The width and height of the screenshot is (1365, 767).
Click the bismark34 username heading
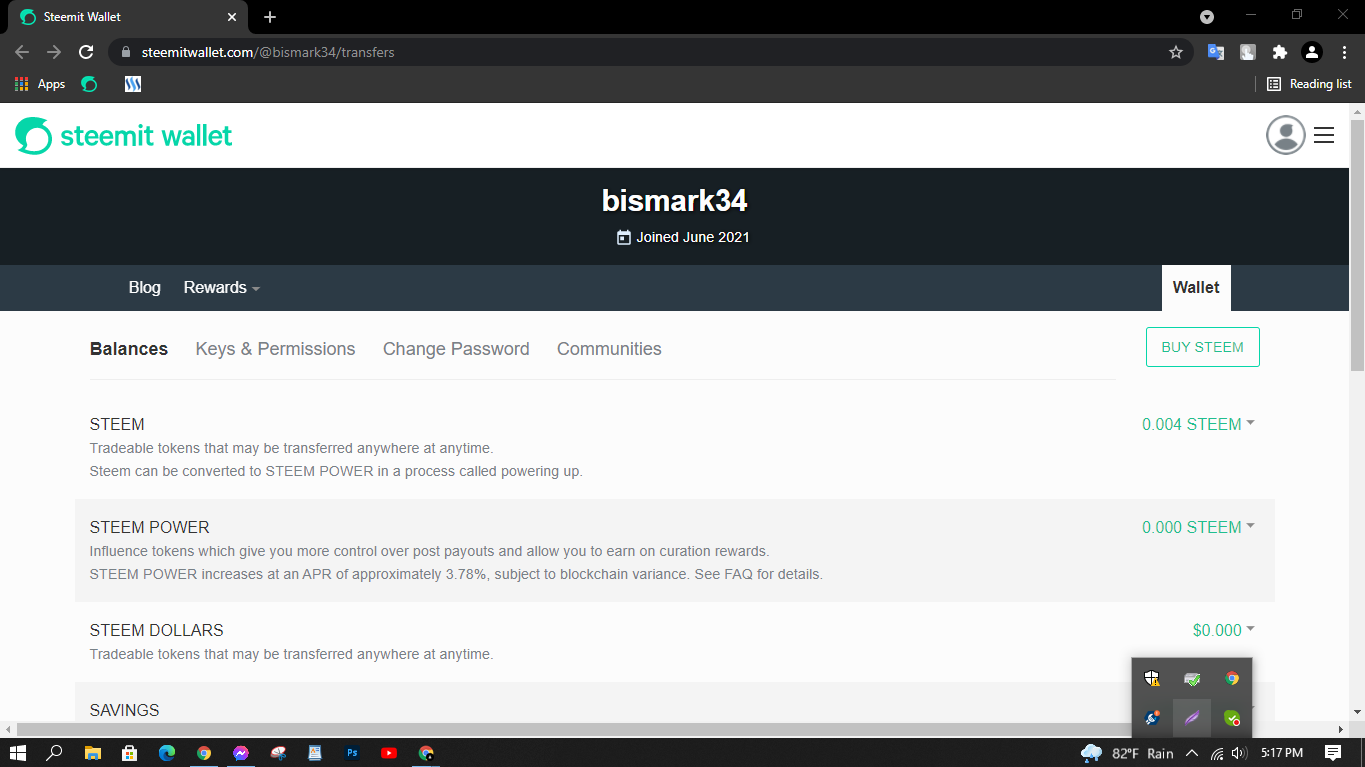tap(675, 201)
